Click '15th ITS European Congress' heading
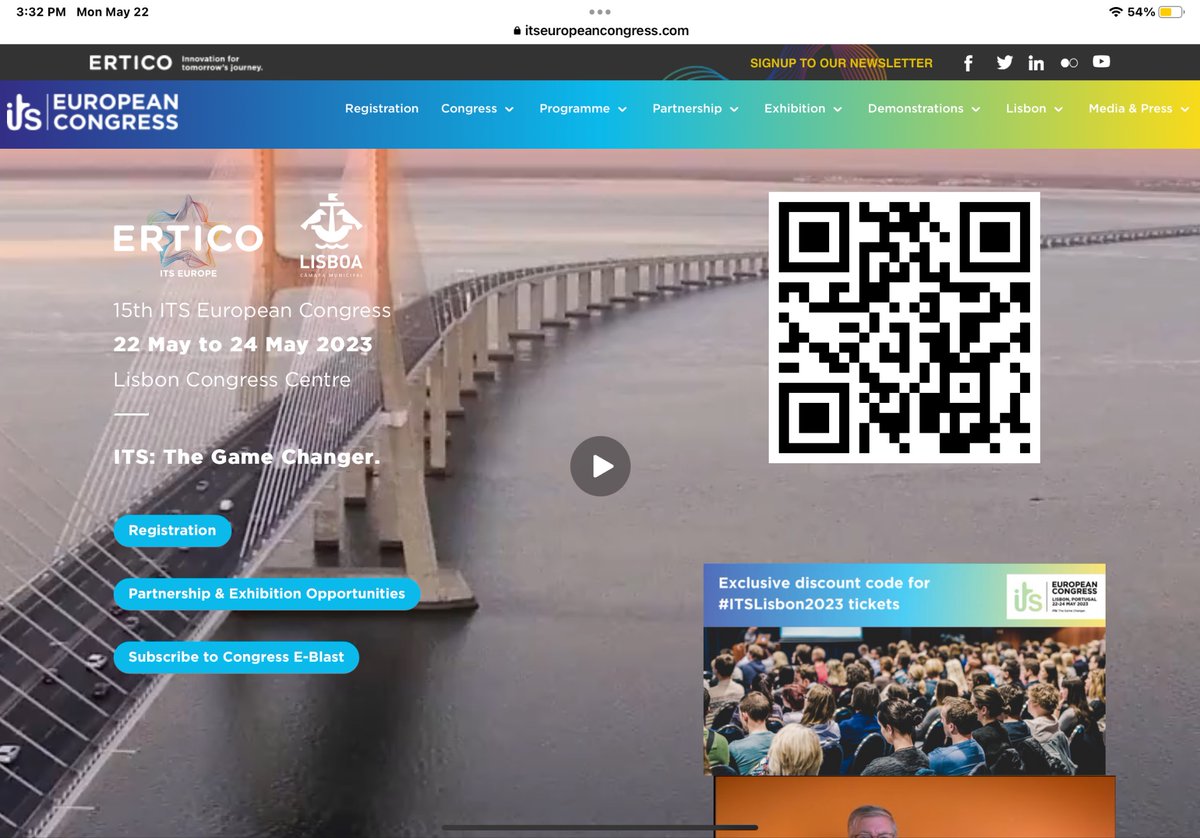Viewport: 1200px width, 838px height. coord(252,310)
